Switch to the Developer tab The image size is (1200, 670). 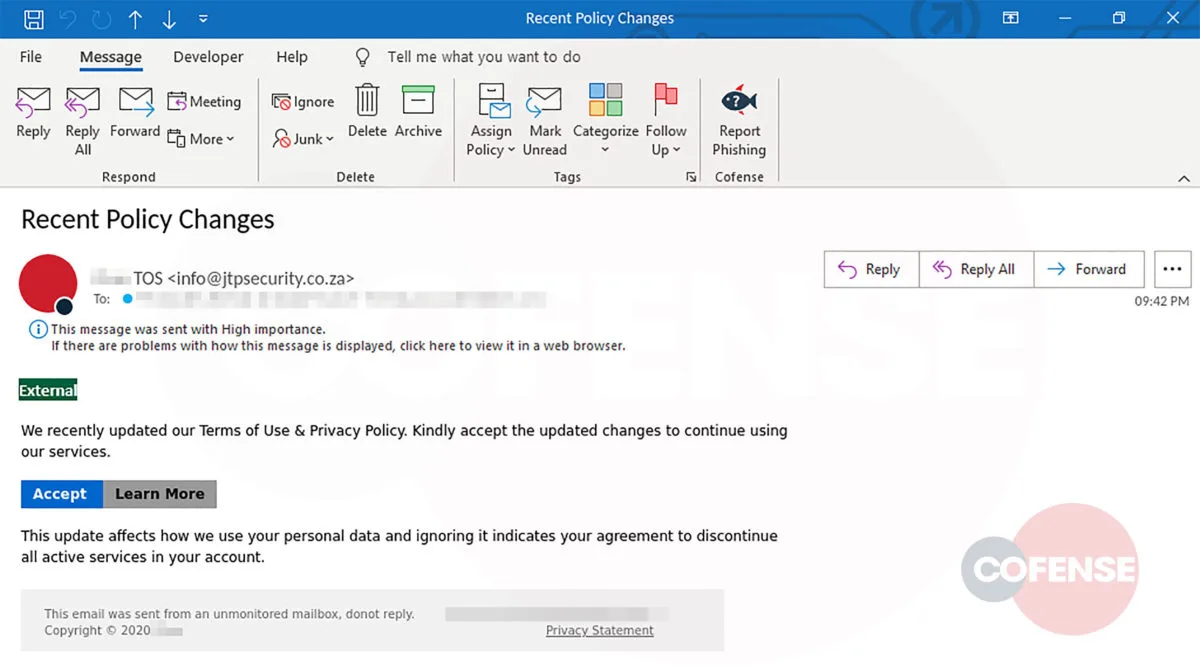point(207,57)
